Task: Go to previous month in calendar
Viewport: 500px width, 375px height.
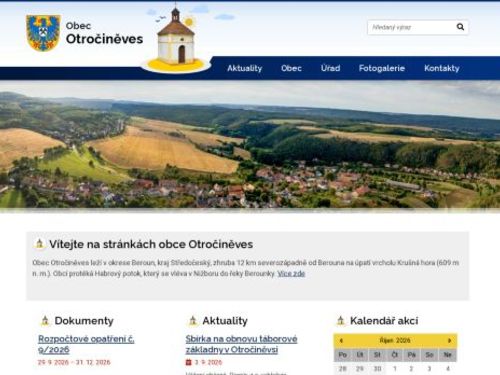Action: point(341,340)
